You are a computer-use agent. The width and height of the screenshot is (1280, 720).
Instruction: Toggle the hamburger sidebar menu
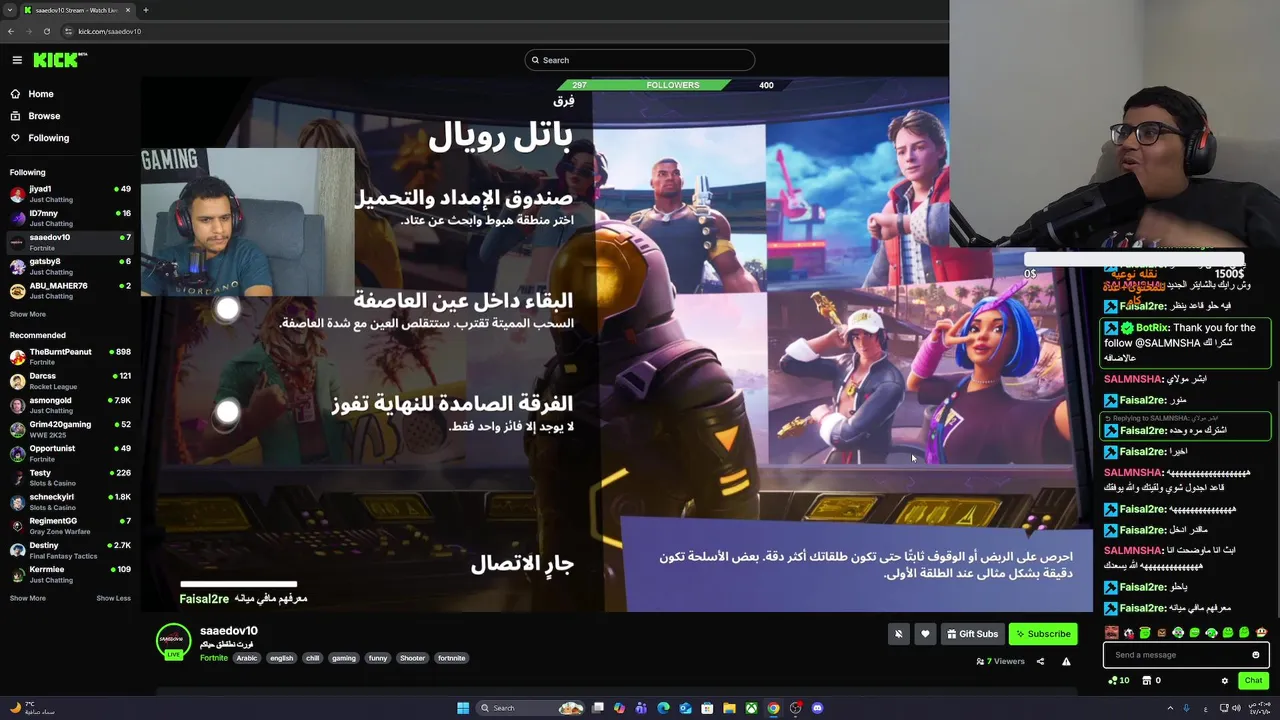(x=17, y=60)
